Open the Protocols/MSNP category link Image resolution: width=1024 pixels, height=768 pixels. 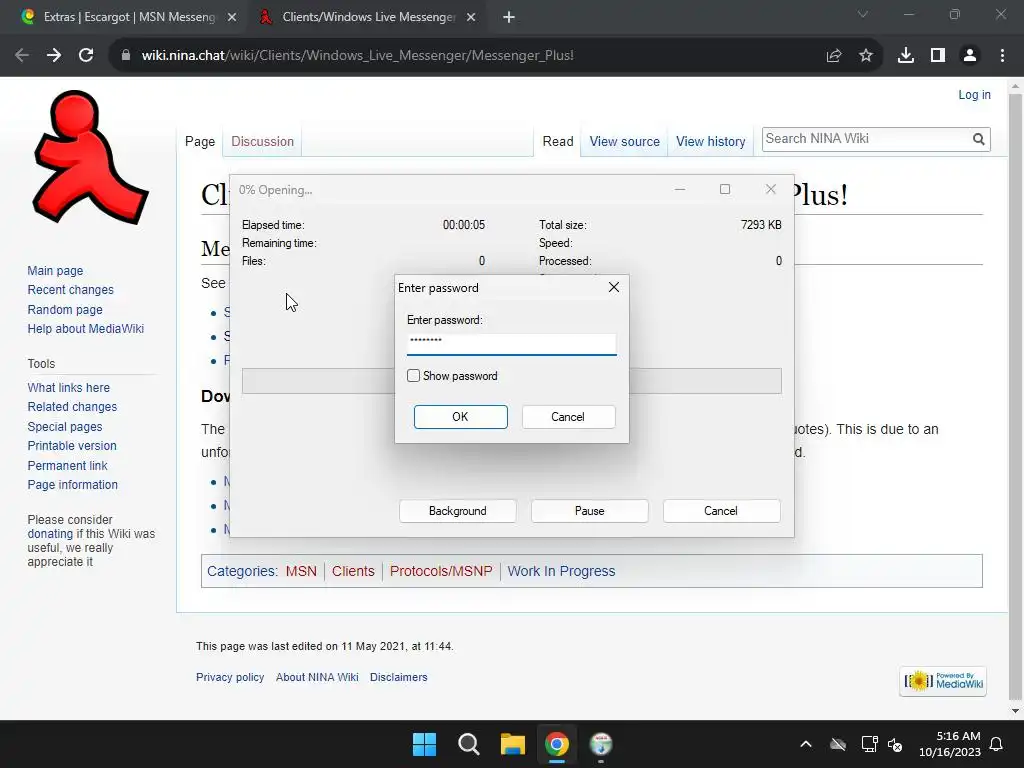click(441, 571)
